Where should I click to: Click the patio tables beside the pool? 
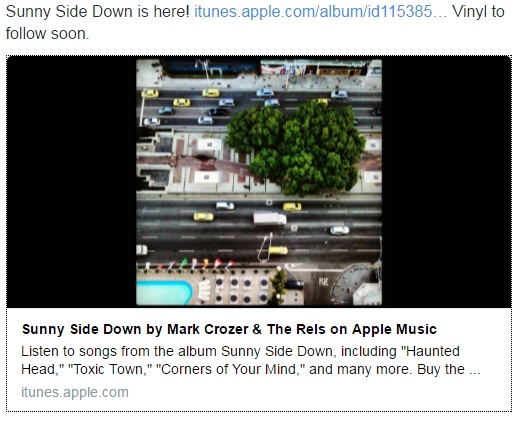[240, 290]
